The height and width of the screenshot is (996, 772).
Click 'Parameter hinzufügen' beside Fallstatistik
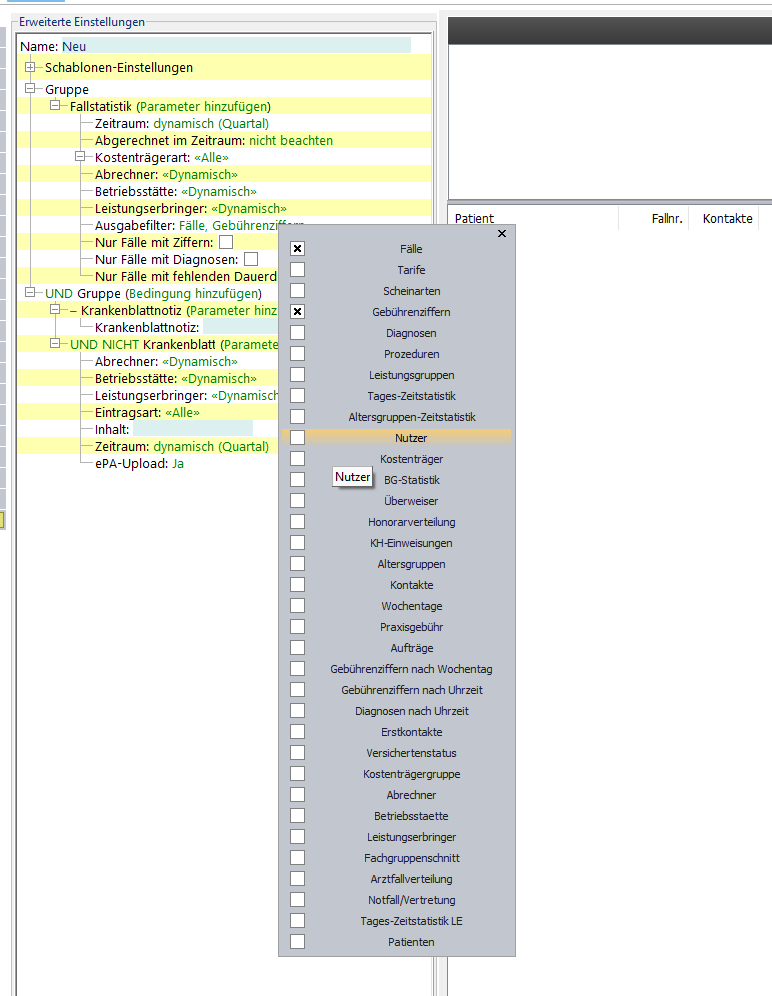pyautogui.click(x=203, y=106)
